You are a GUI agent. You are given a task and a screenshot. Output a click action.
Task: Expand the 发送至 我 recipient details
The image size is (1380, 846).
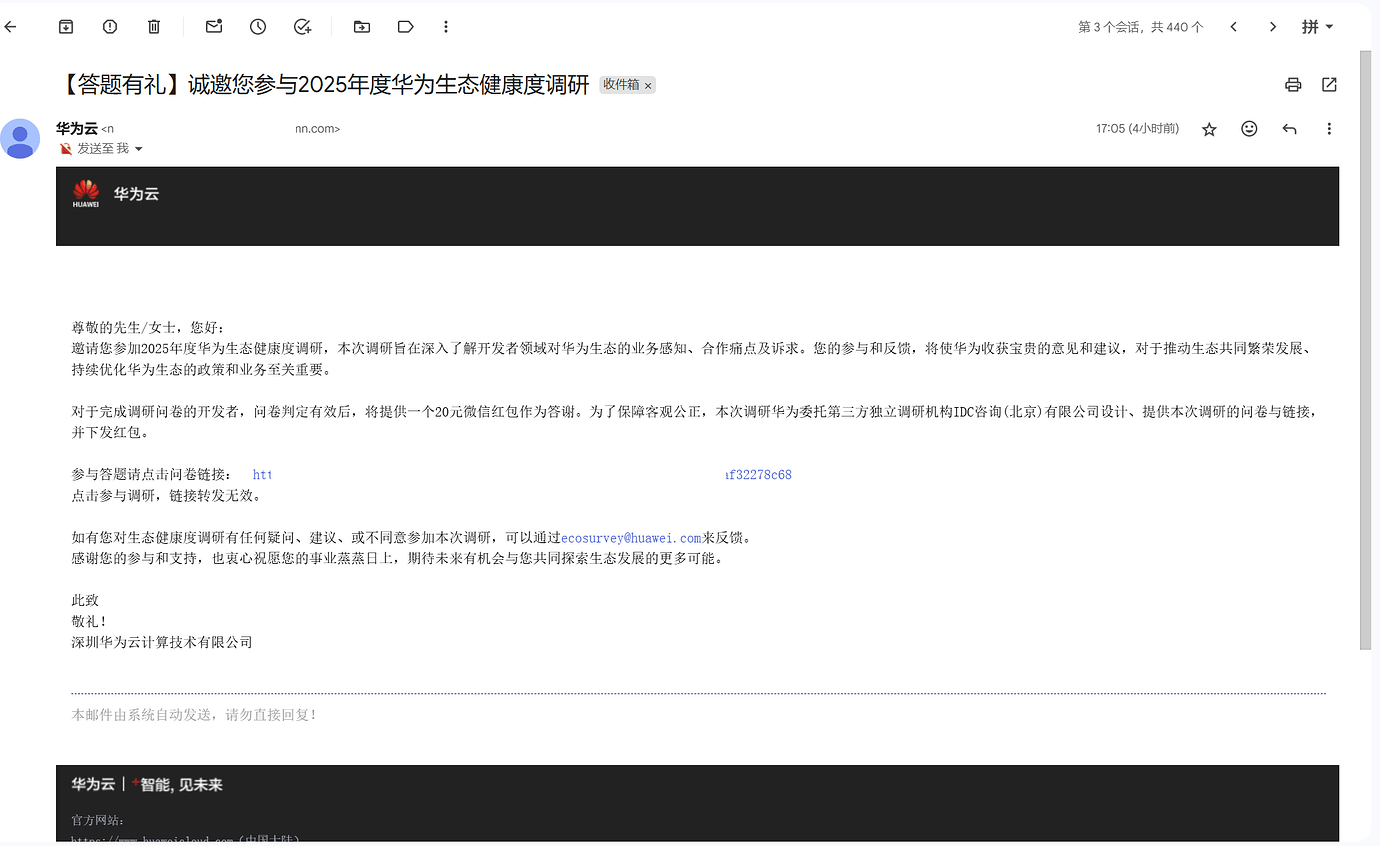coord(138,149)
